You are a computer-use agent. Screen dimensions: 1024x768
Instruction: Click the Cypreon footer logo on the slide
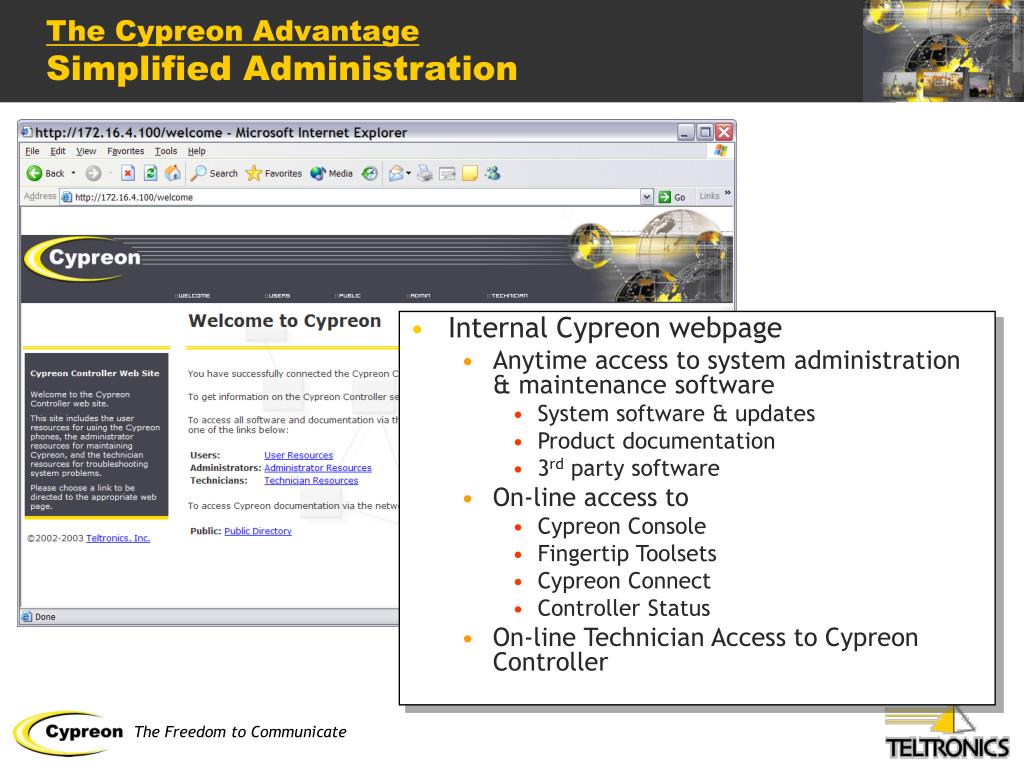(x=69, y=733)
